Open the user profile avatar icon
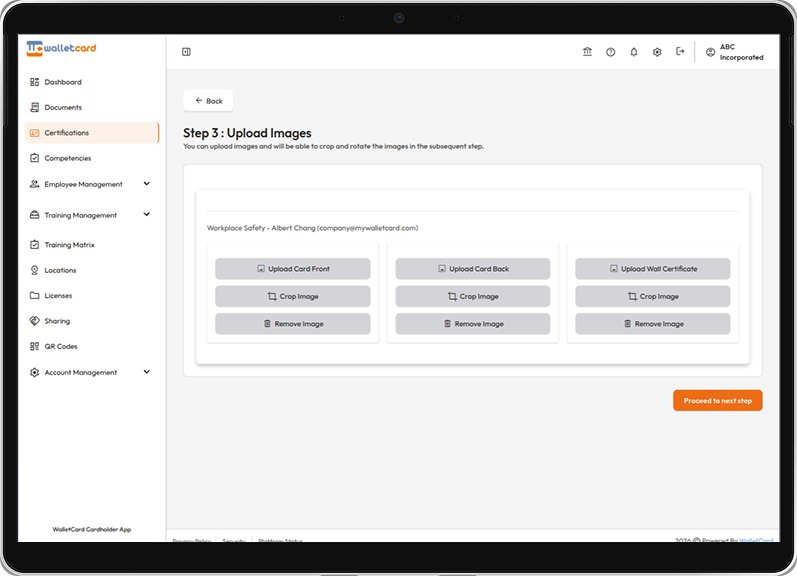Viewport: 797px width, 576px height. pyautogui.click(x=711, y=52)
